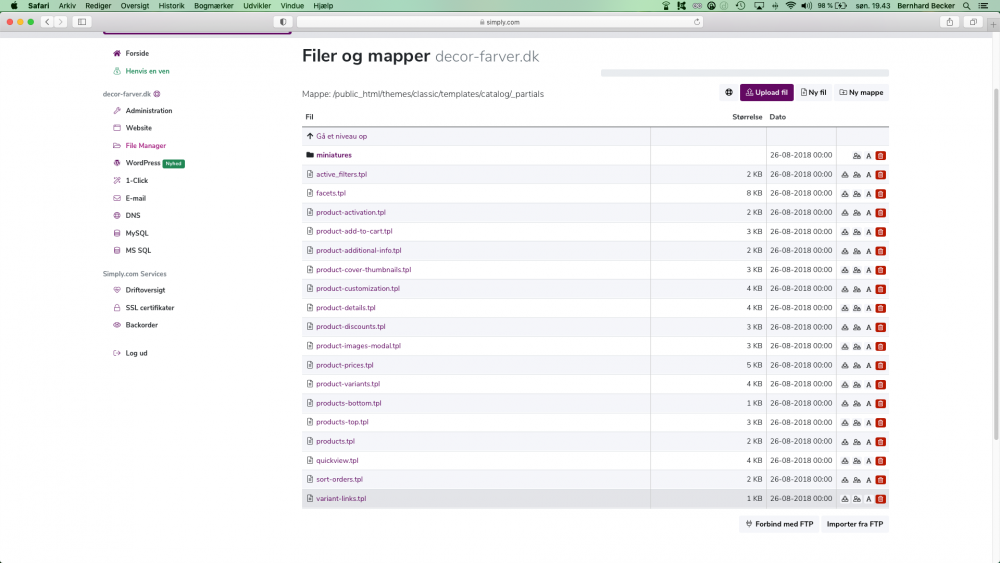Go to Forside in the sidebar

[137, 54]
